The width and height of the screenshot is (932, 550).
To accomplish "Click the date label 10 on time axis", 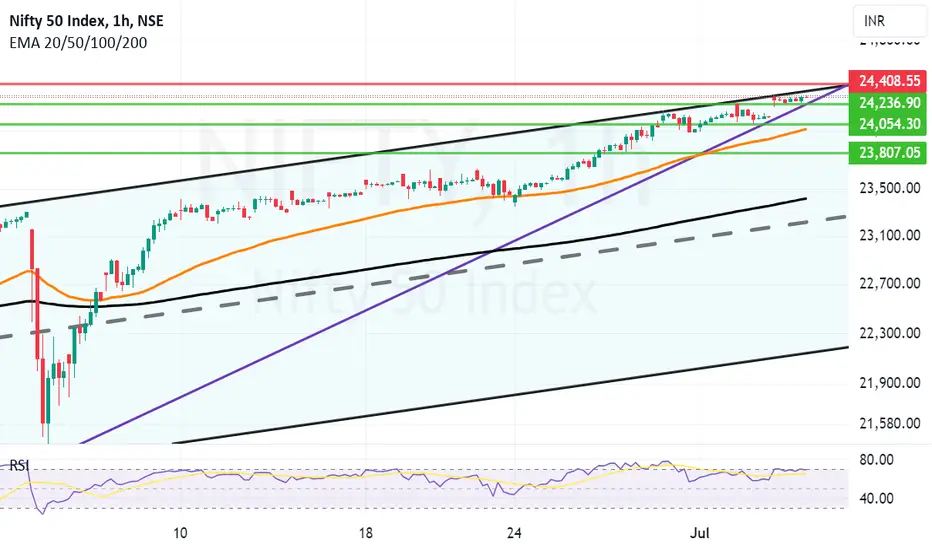I will (x=180, y=533).
